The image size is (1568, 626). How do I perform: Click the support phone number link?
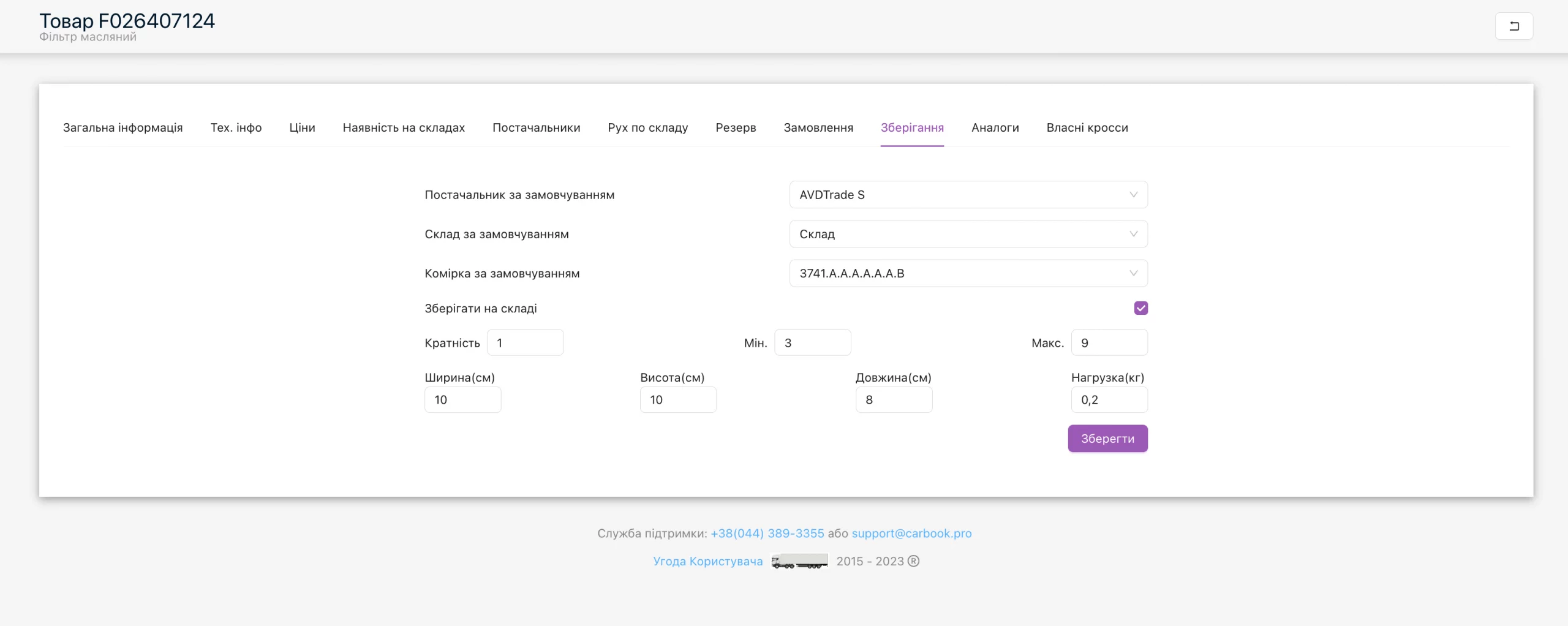coord(767,533)
